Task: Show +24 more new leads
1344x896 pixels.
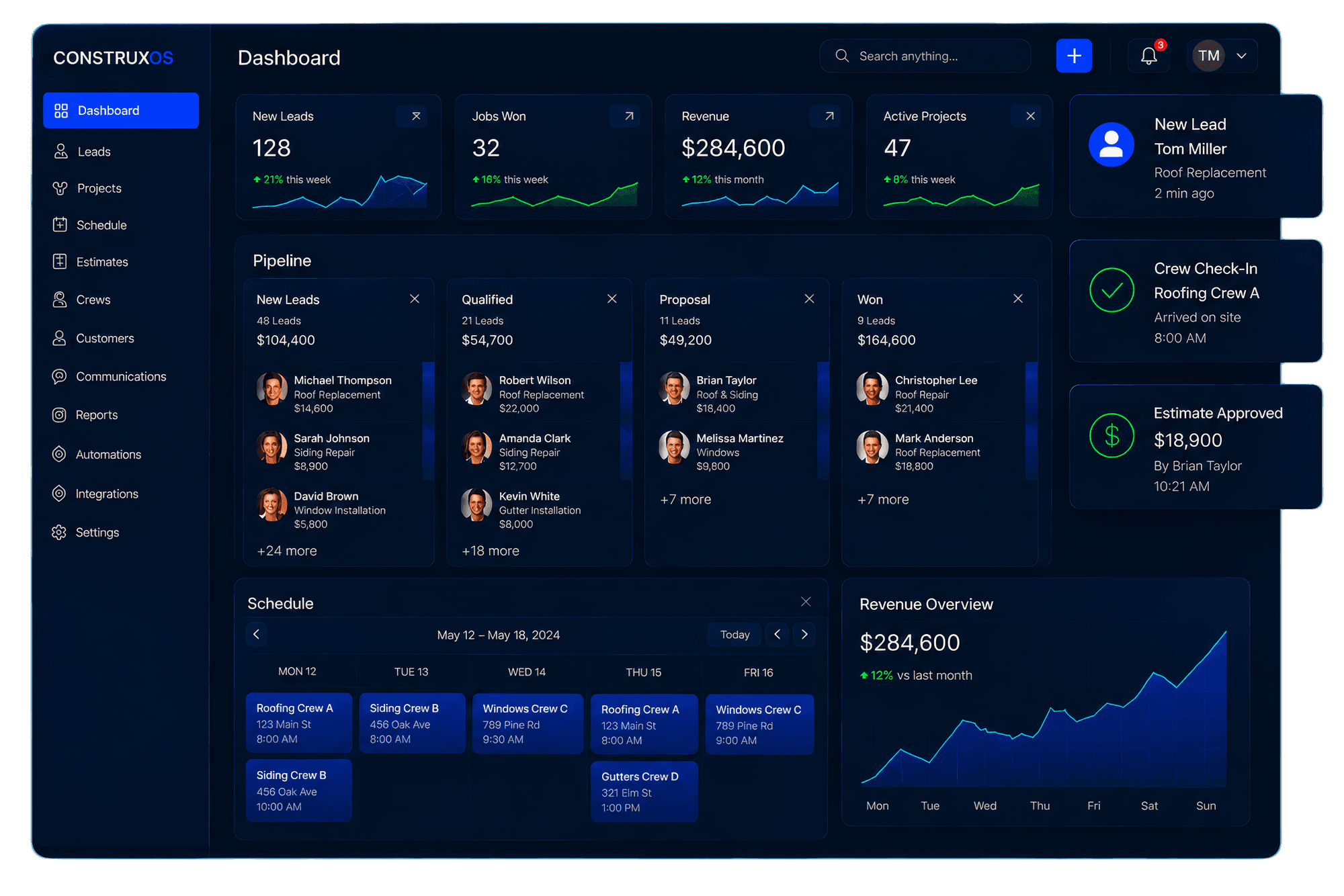Action: (x=287, y=551)
